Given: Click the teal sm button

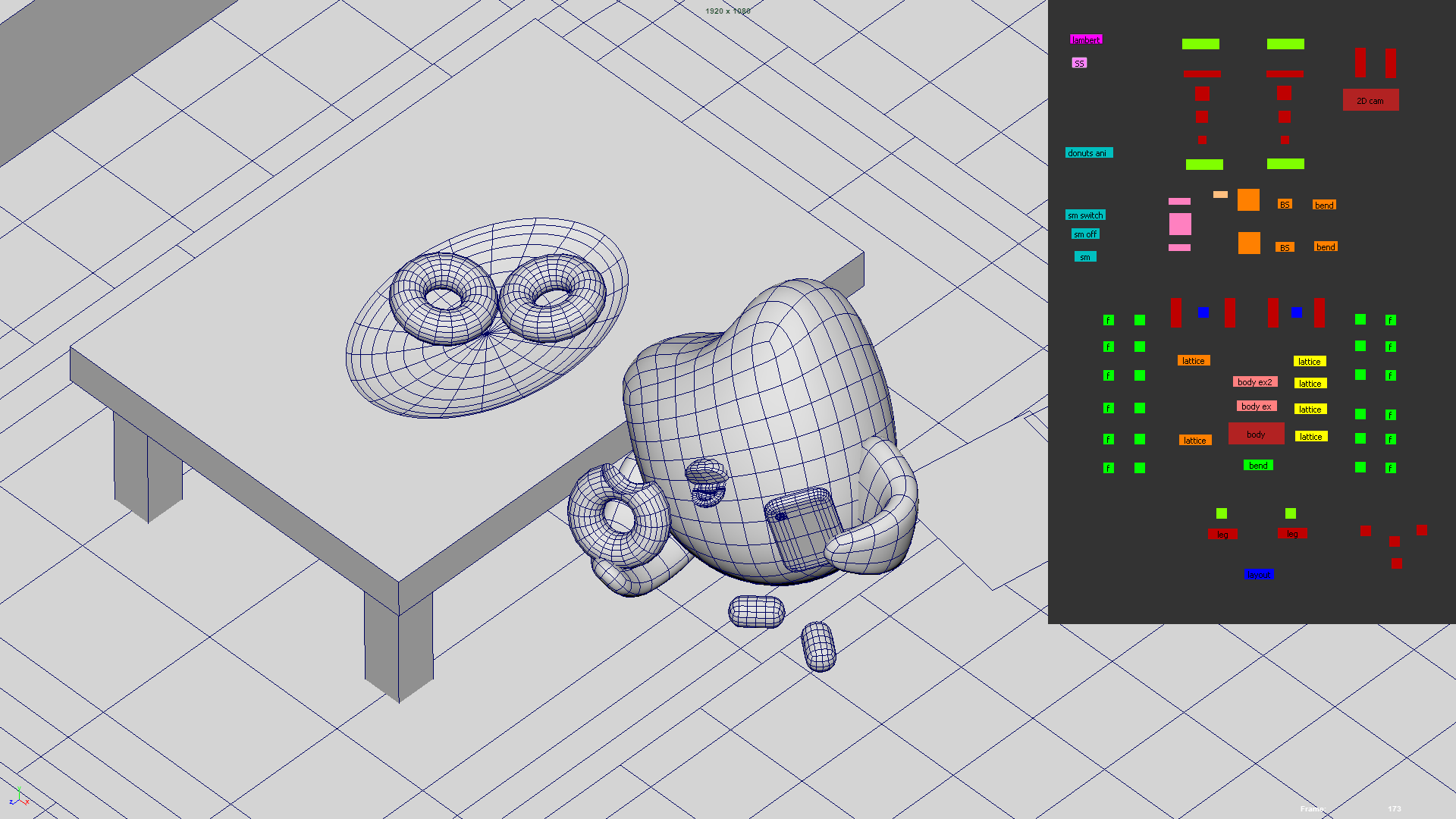Looking at the screenshot, I should pyautogui.click(x=1084, y=257).
